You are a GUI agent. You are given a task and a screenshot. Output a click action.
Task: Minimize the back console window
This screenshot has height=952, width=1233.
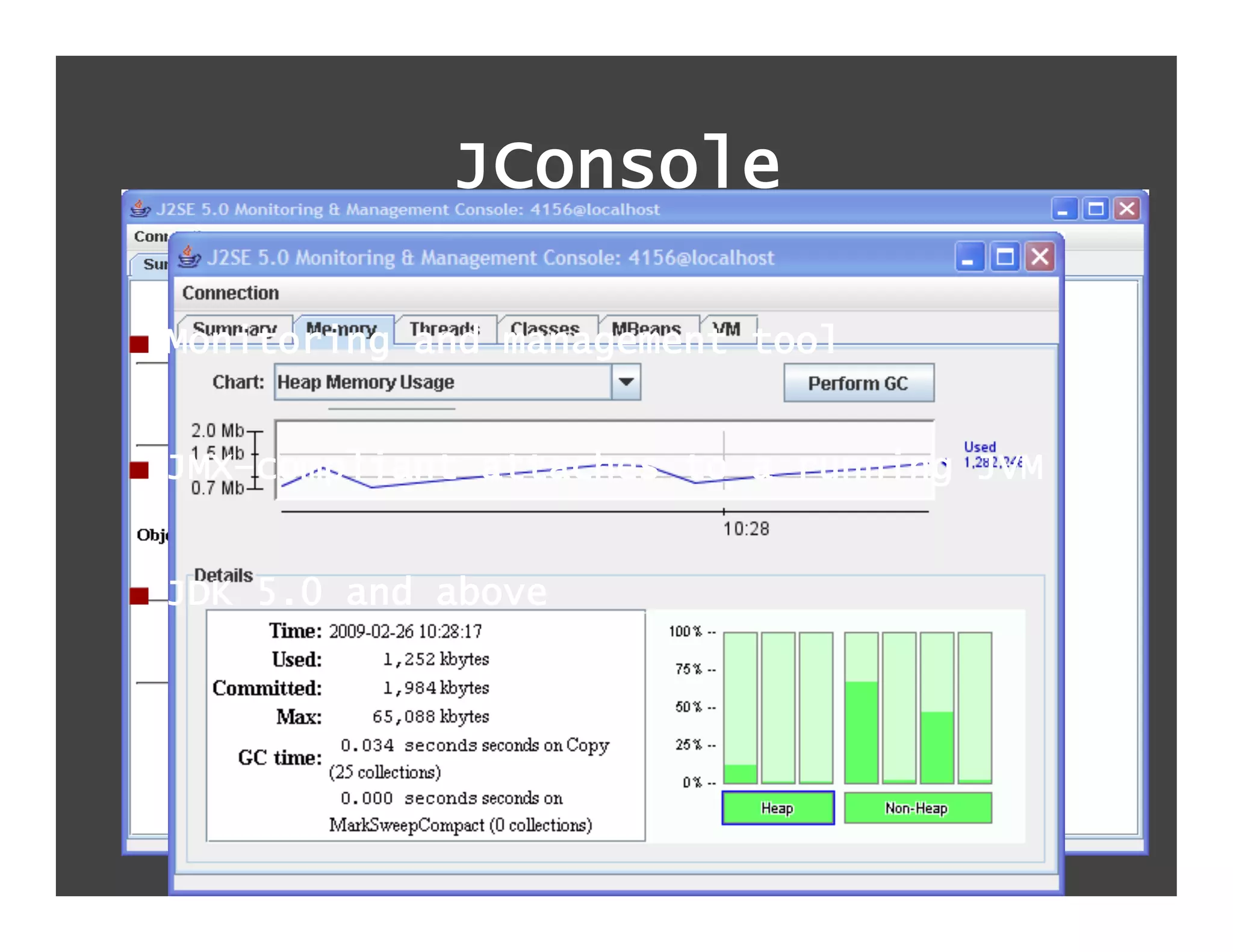point(1064,209)
